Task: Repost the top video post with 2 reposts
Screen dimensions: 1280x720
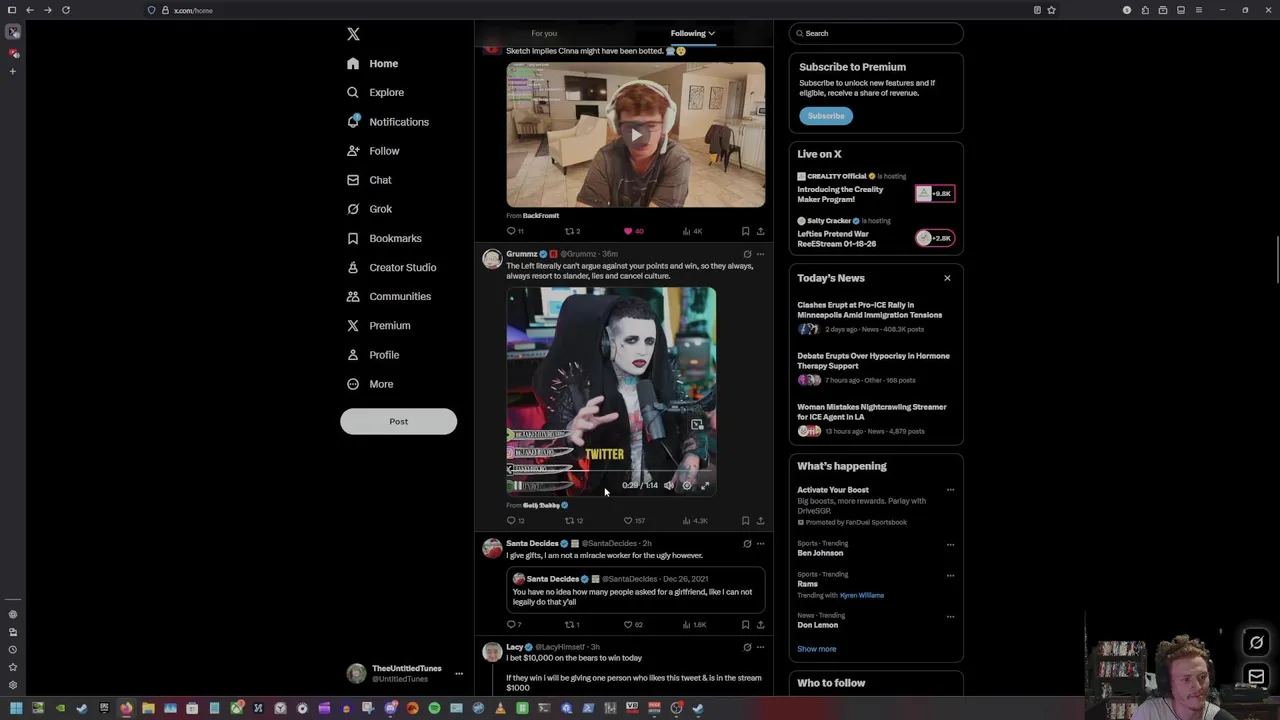Action: (x=572, y=231)
